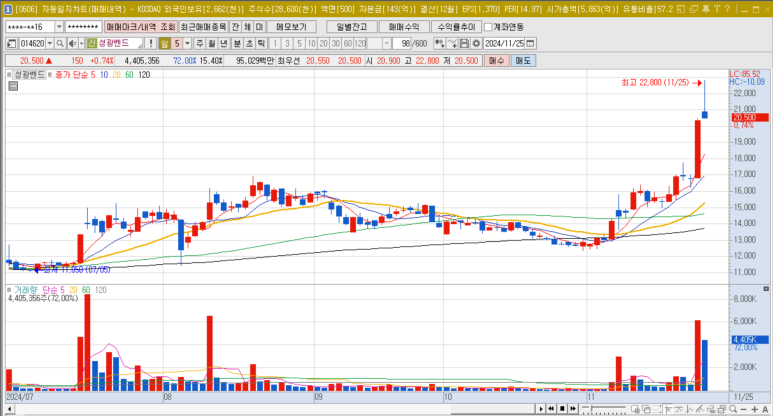Image resolution: width=773 pixels, height=416 pixels.
Task: Stop the chart replay
Action: (562, 409)
